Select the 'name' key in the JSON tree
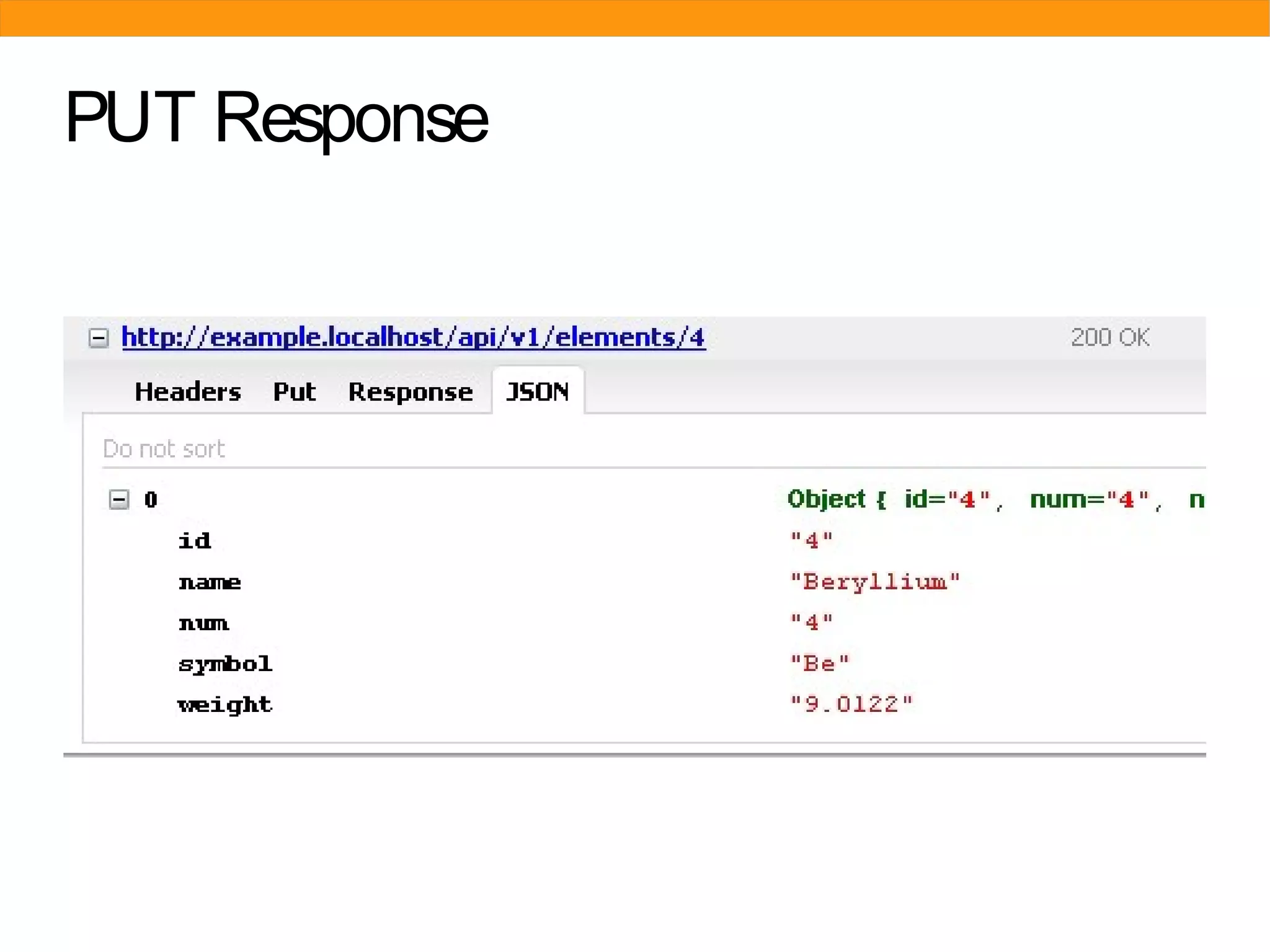 [210, 582]
